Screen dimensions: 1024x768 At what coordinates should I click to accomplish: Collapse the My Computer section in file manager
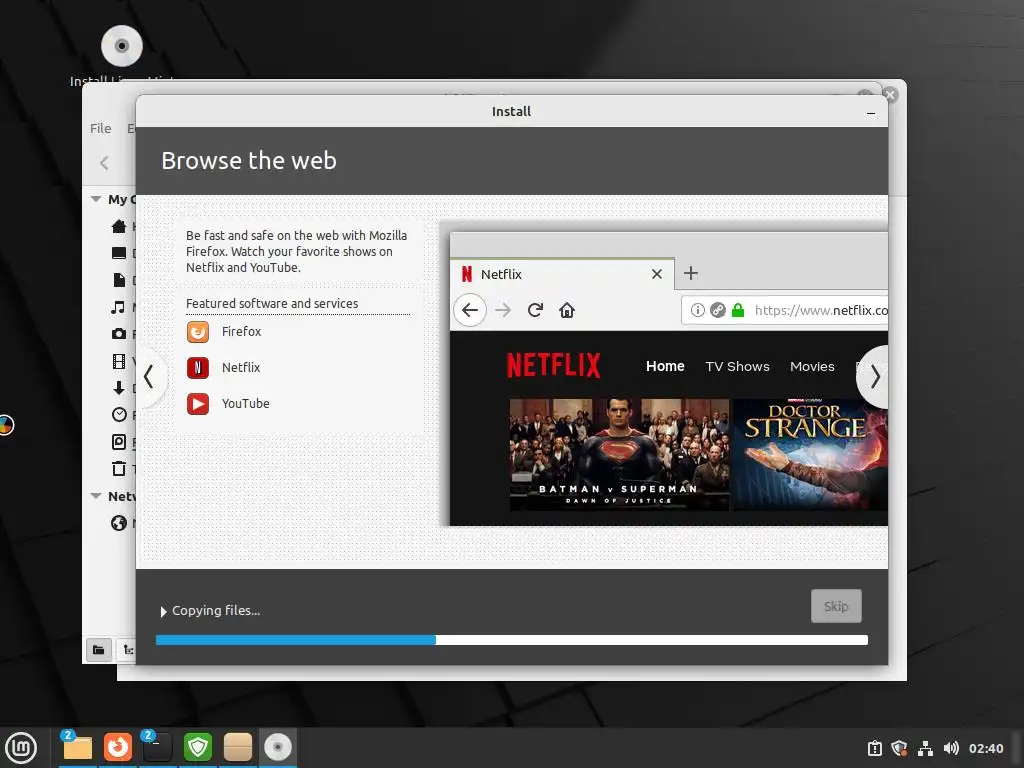(x=96, y=199)
